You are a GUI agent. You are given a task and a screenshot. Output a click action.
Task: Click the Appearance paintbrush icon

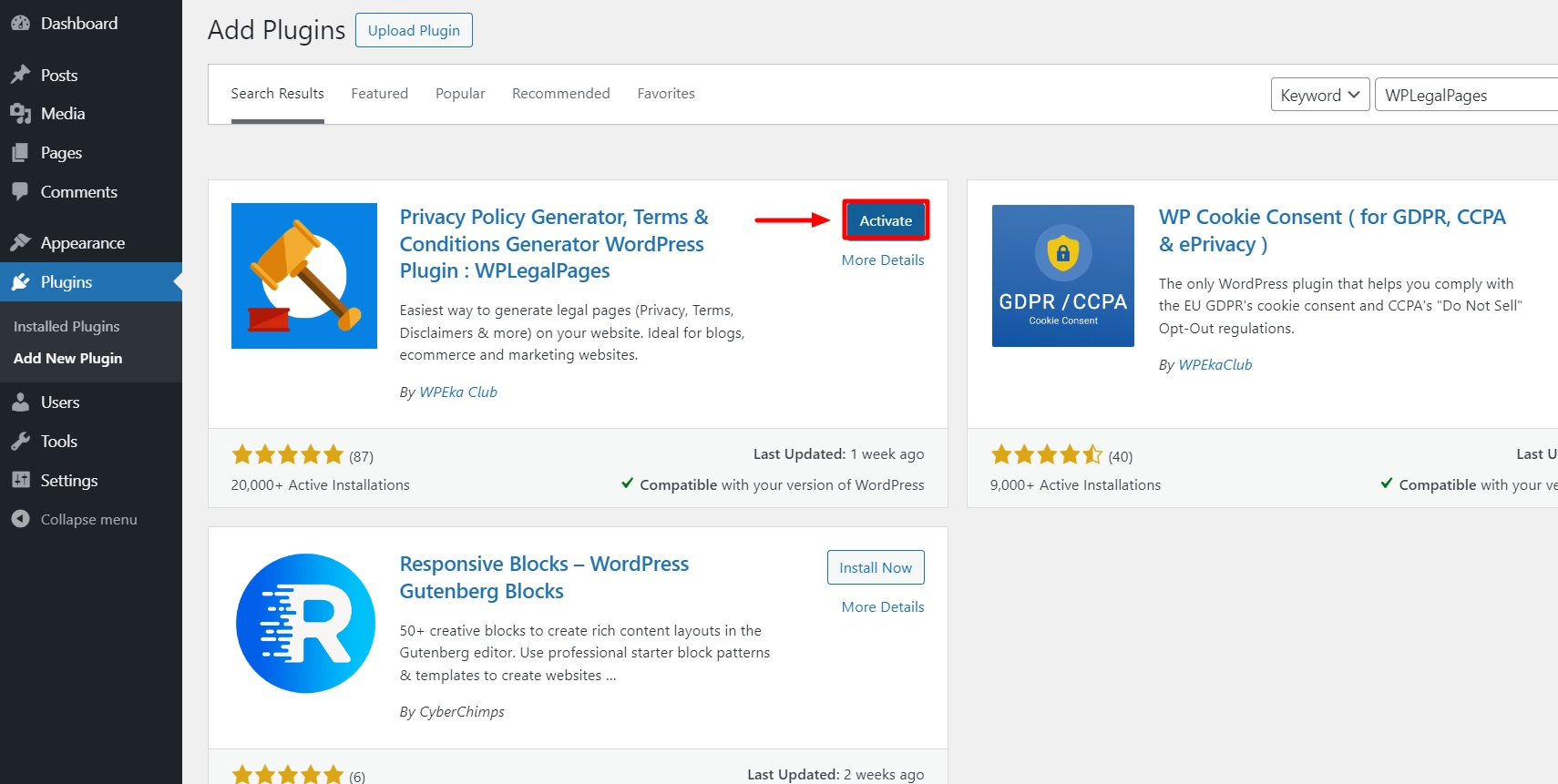click(x=20, y=242)
